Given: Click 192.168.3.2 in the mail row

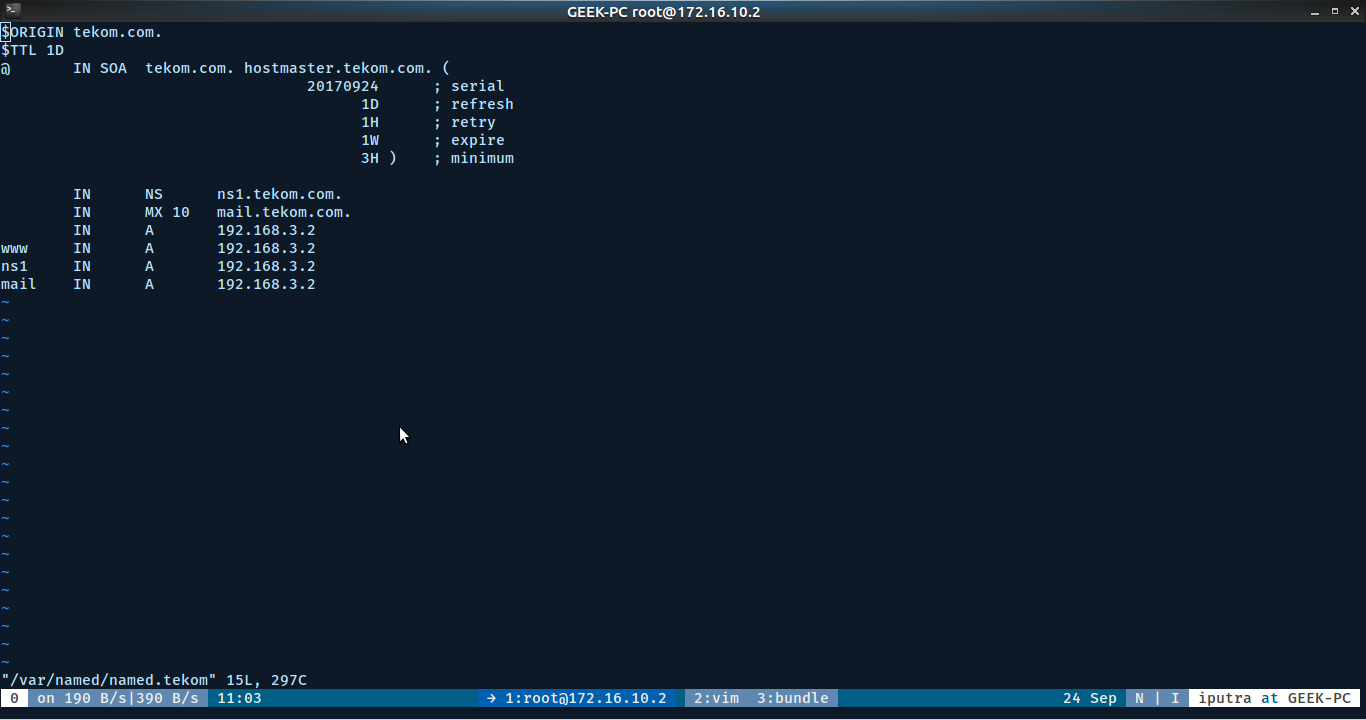Looking at the screenshot, I should point(266,284).
